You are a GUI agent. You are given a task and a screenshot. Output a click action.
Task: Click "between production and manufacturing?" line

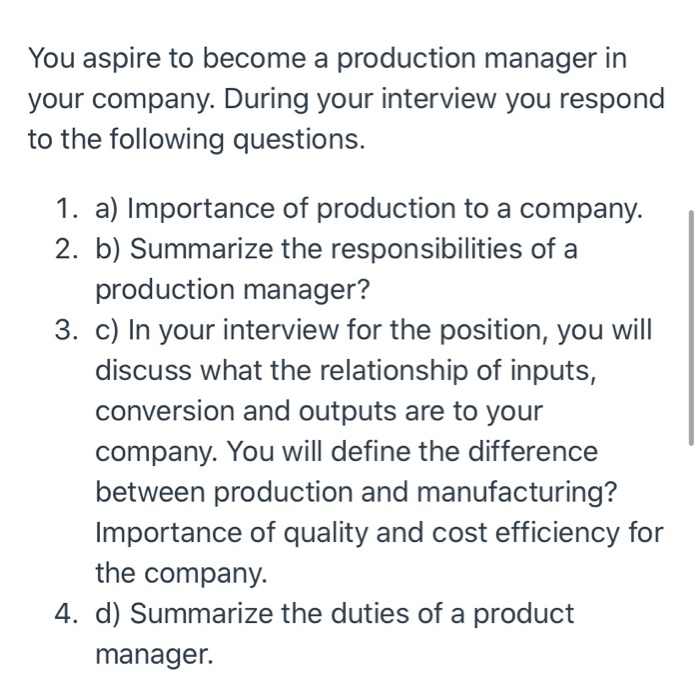[x=356, y=492]
